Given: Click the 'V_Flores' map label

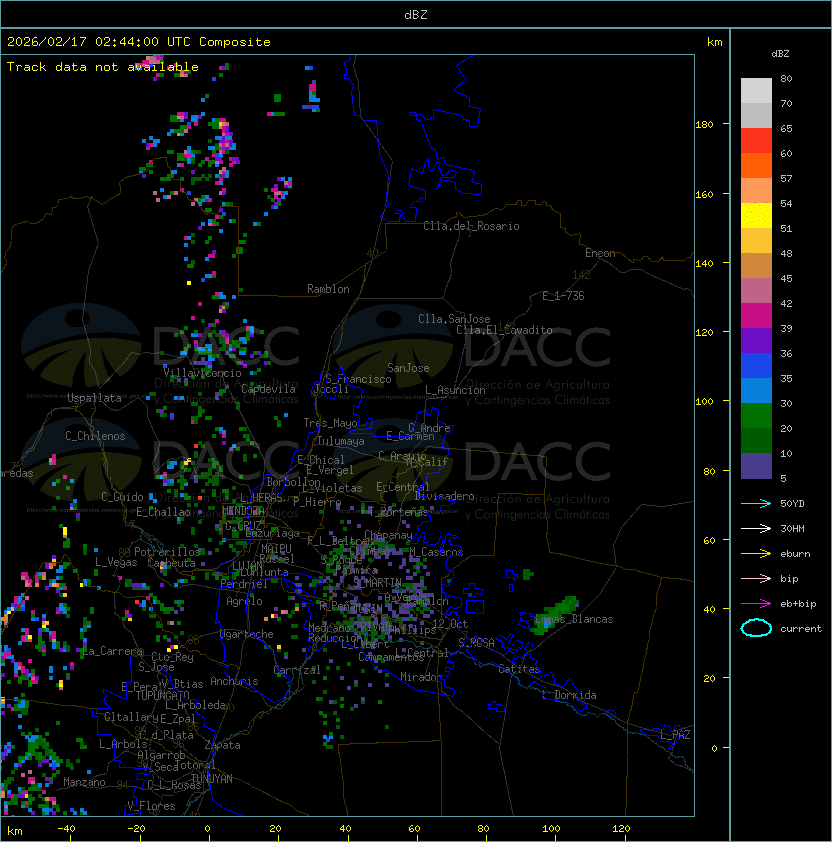Looking at the screenshot, I should [x=151, y=807].
